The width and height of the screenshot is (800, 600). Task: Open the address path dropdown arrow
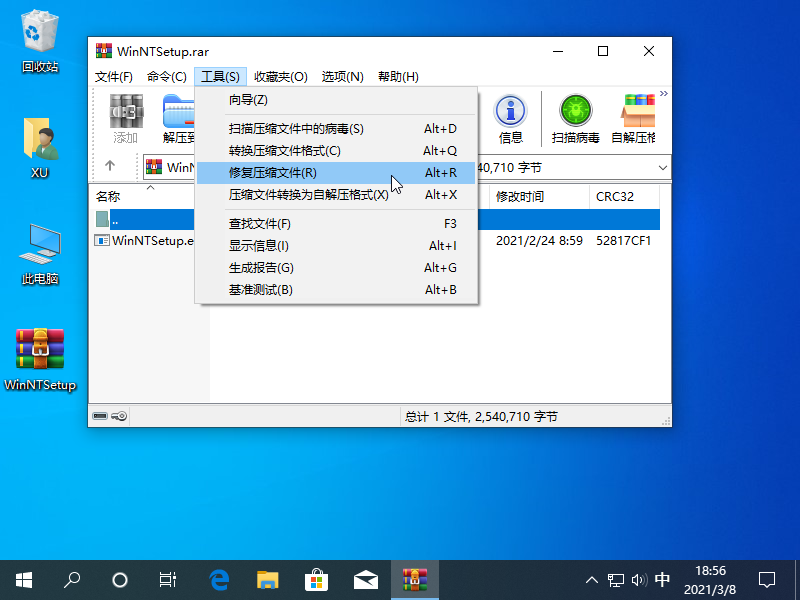pyautogui.click(x=662, y=168)
